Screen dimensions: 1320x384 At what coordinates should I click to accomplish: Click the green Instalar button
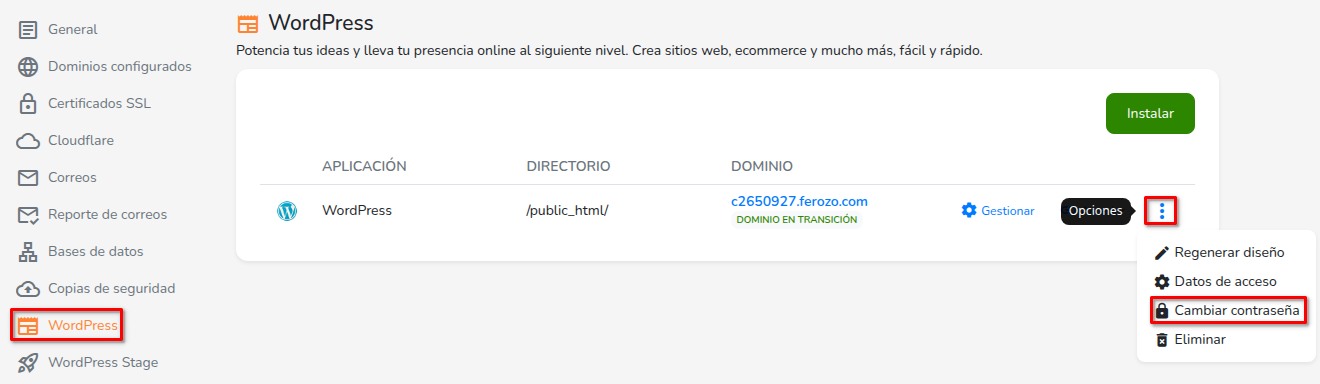click(x=1150, y=114)
